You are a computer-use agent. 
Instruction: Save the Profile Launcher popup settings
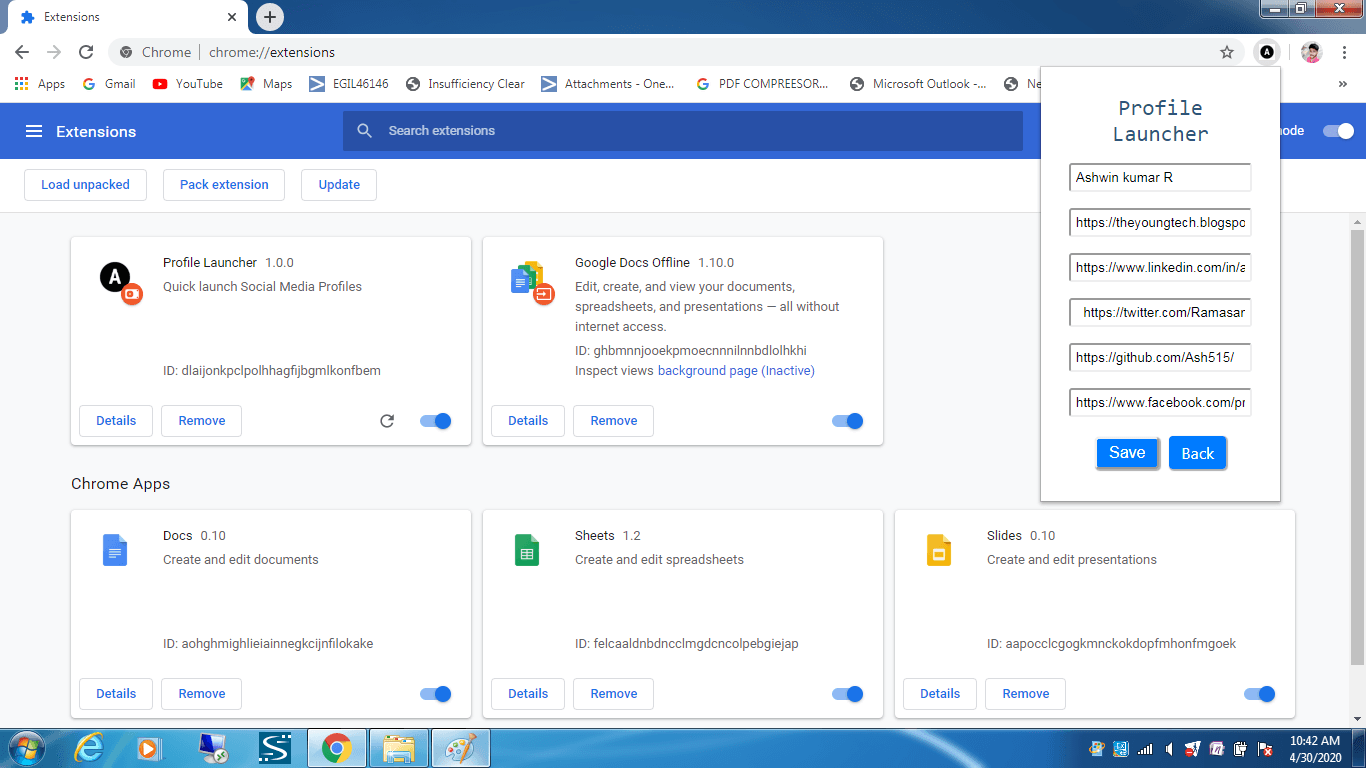1127,453
